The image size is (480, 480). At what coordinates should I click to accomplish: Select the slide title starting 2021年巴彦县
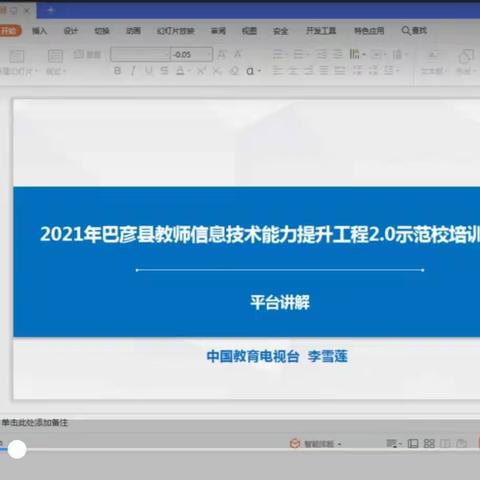click(x=260, y=234)
